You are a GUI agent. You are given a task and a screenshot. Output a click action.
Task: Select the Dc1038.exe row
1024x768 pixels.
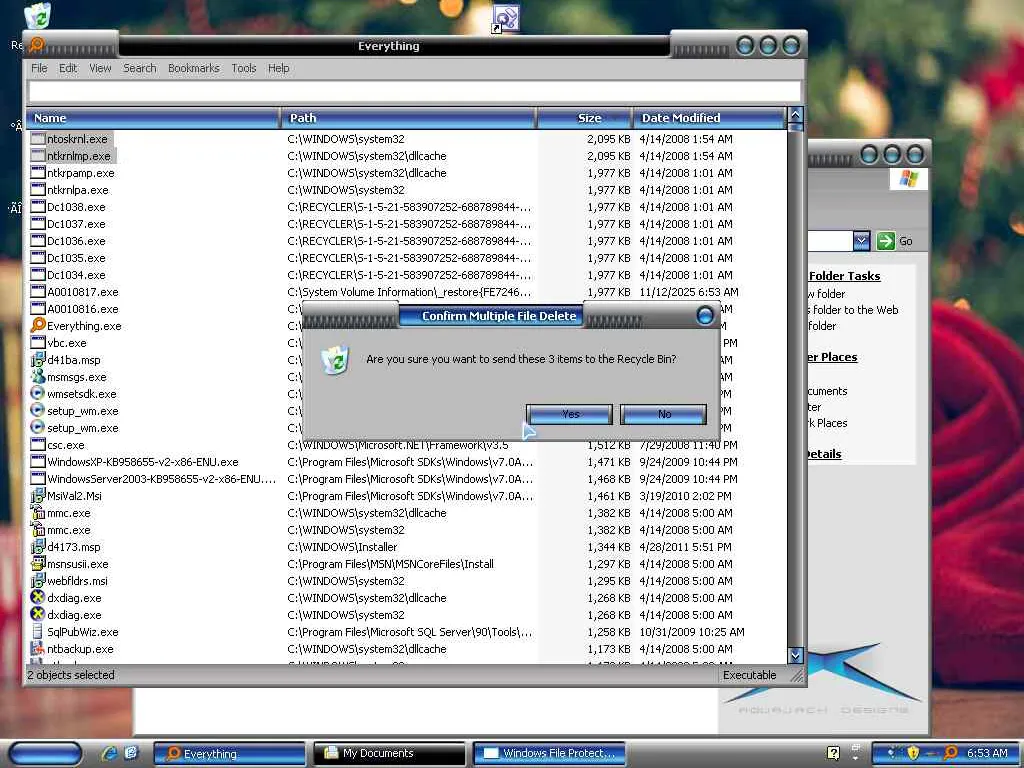pos(408,206)
